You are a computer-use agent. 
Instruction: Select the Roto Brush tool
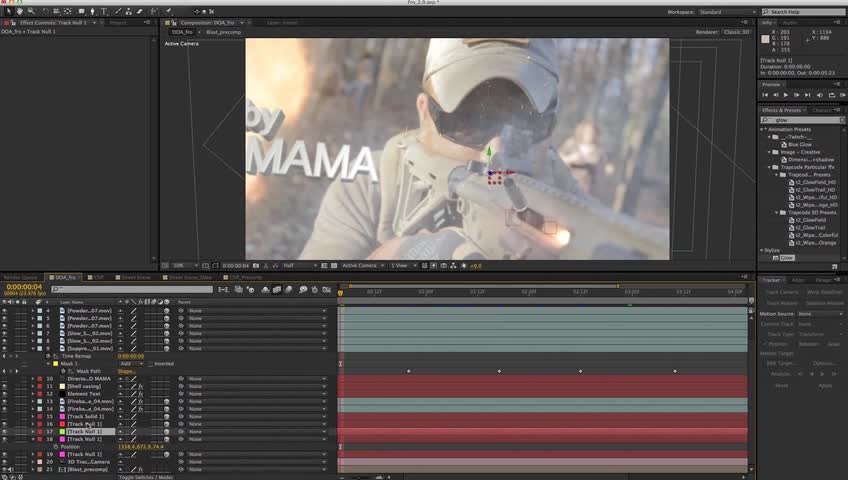click(x=154, y=11)
